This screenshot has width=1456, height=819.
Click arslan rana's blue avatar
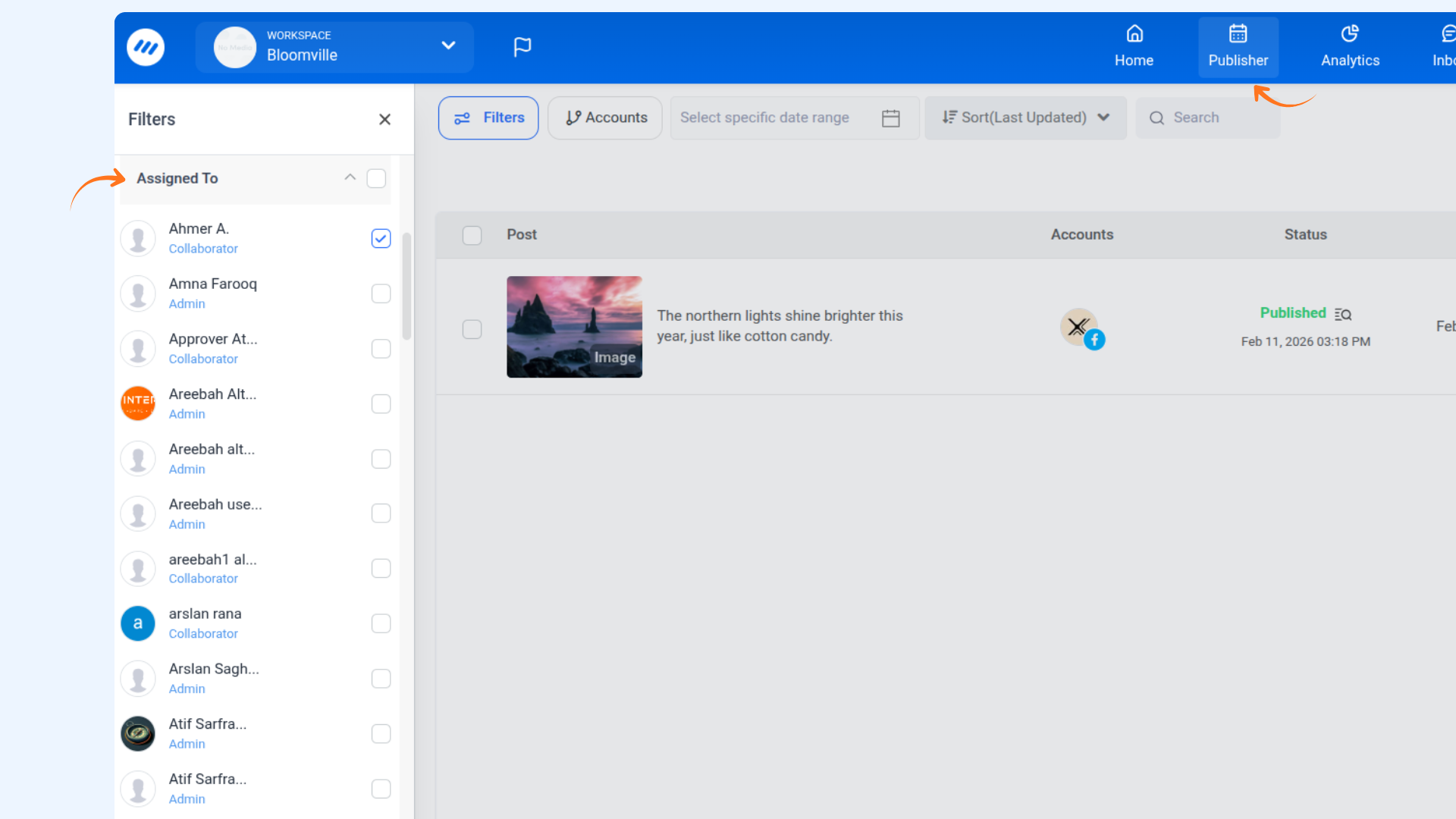(138, 623)
